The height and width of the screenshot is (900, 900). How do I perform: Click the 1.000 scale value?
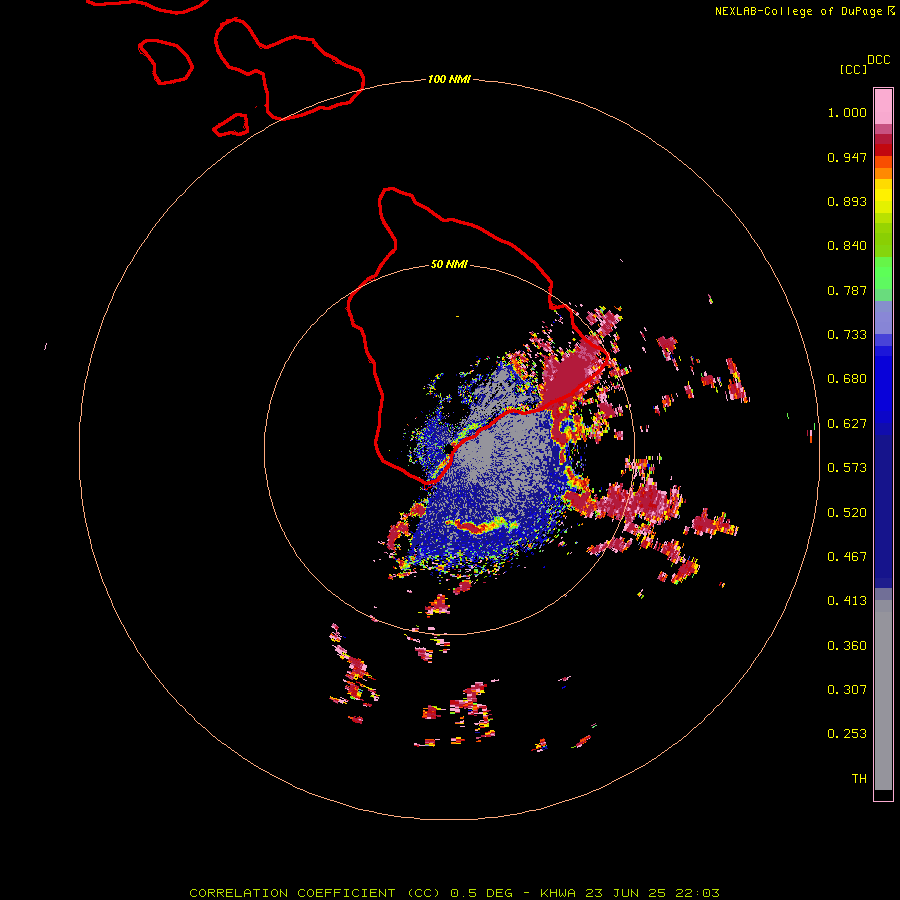[847, 112]
